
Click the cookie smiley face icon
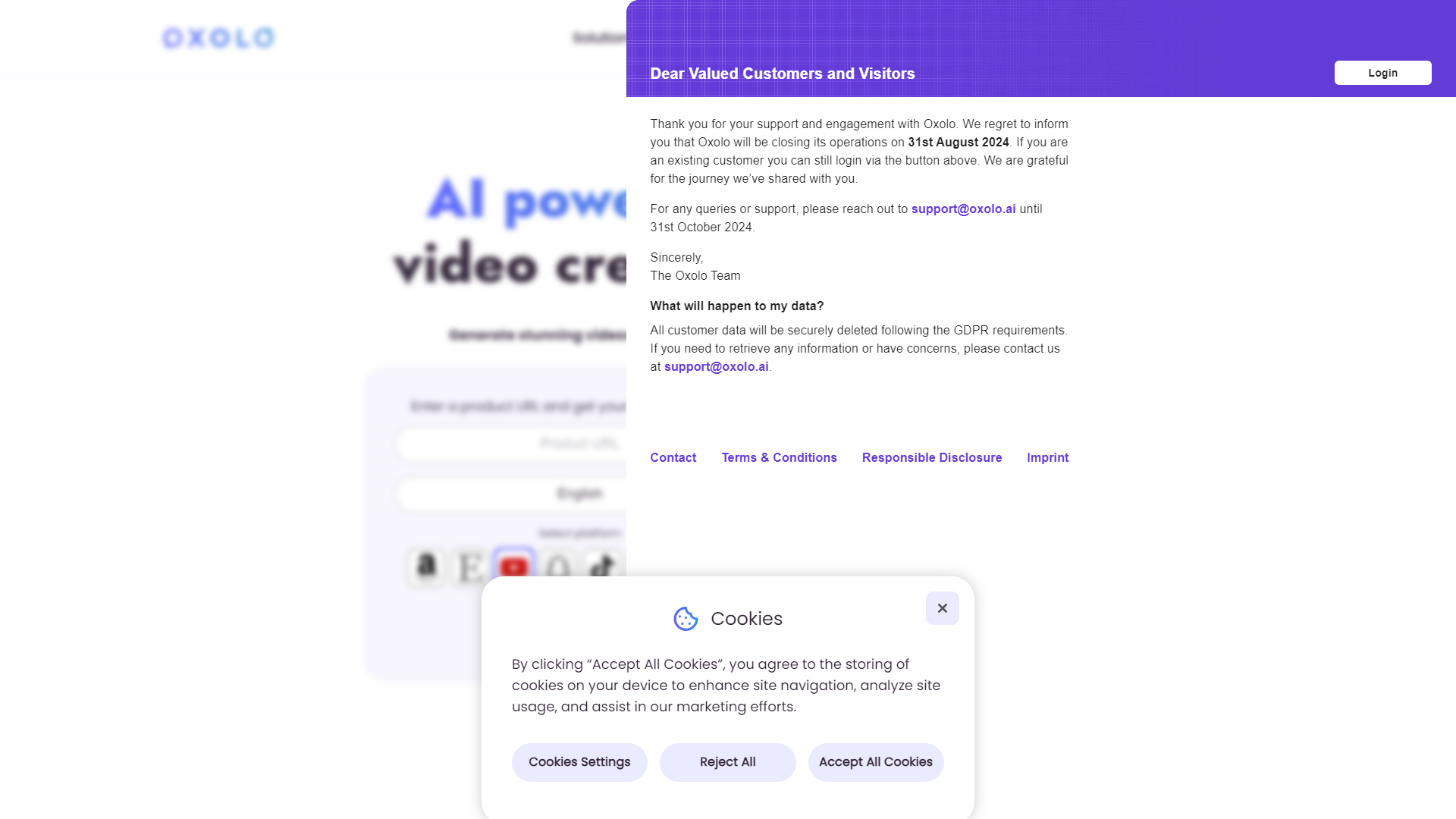tap(686, 619)
